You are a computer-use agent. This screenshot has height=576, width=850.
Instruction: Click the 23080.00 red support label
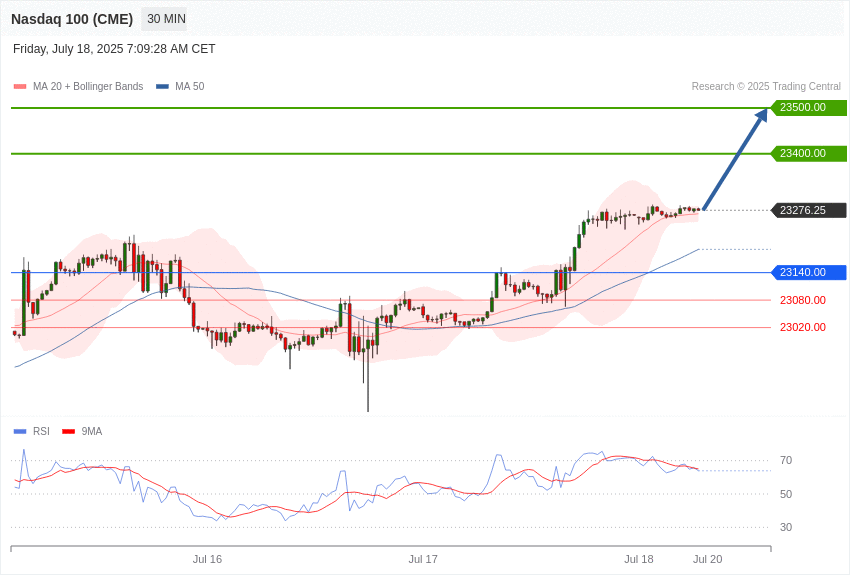pos(803,300)
